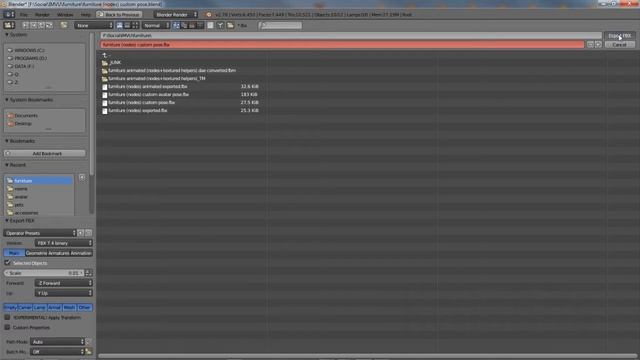
Task: Sort files alphabetically
Action: point(176,25)
